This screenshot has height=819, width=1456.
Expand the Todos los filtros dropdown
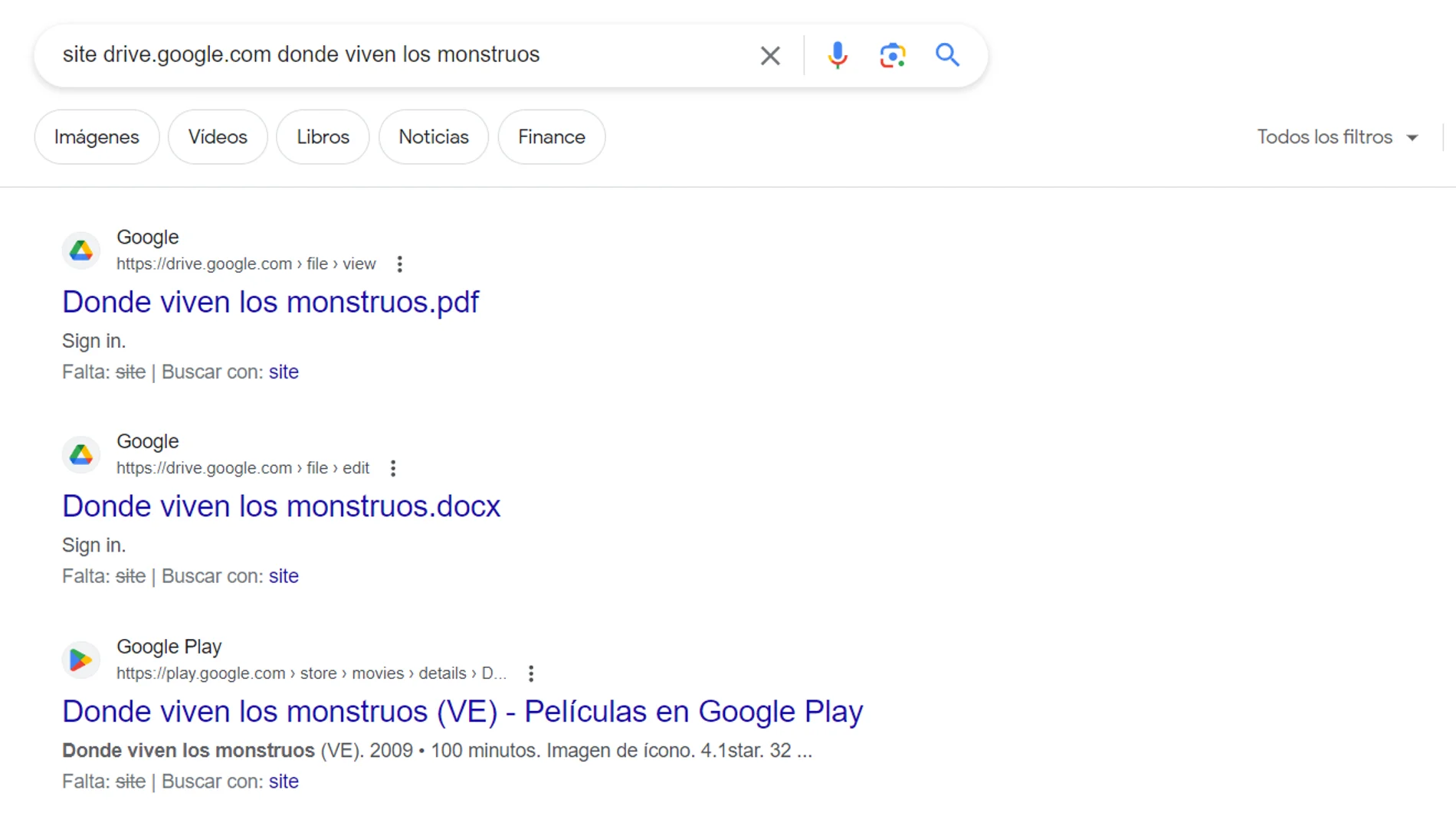(x=1338, y=137)
